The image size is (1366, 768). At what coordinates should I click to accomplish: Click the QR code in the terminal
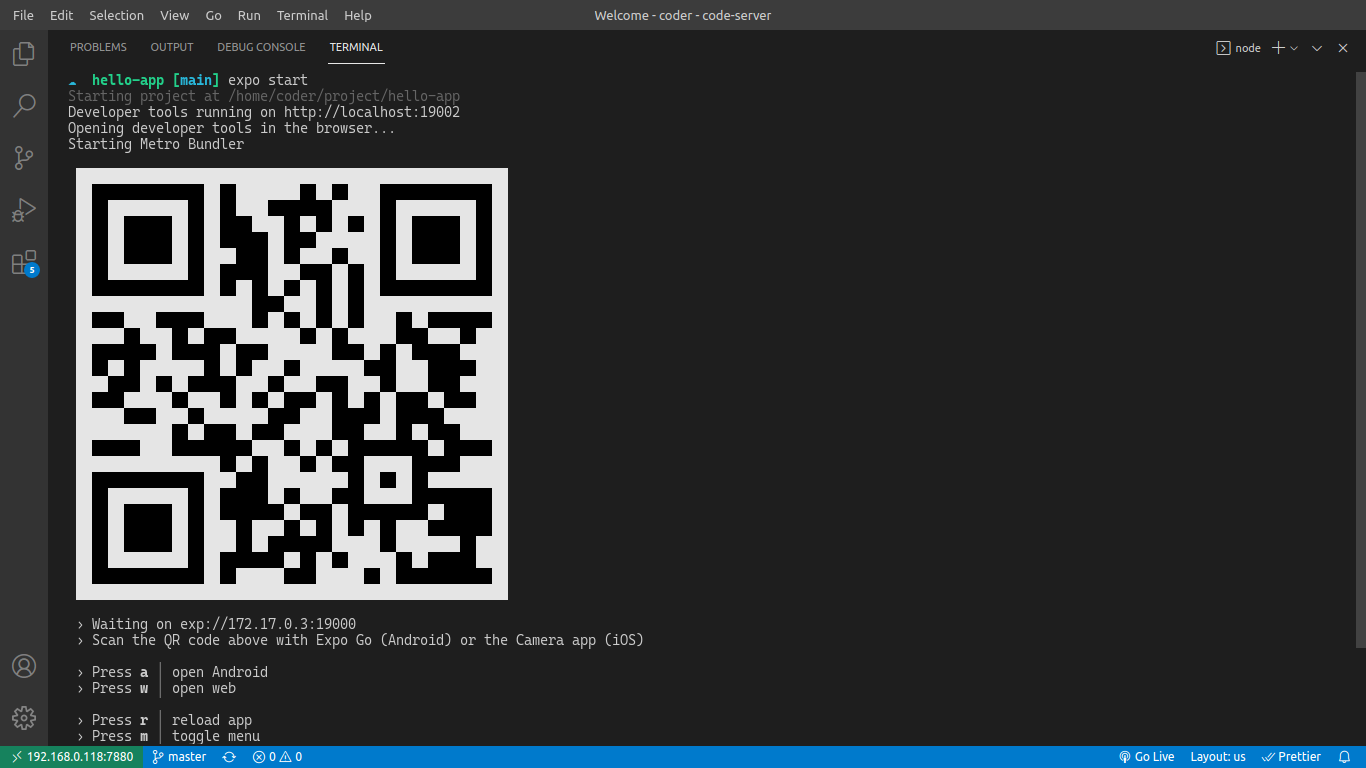292,384
